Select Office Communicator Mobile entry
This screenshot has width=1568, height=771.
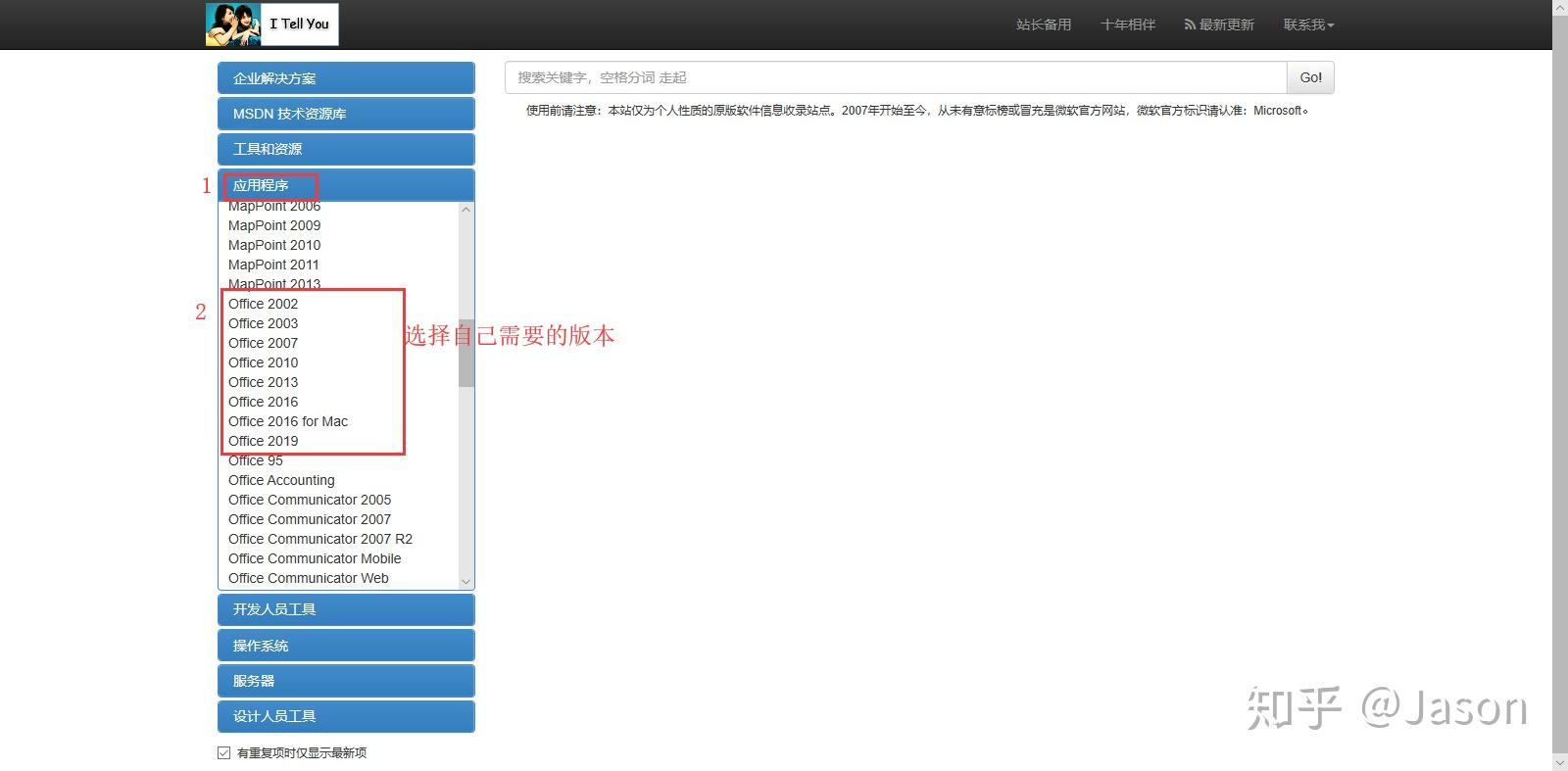tap(315, 558)
